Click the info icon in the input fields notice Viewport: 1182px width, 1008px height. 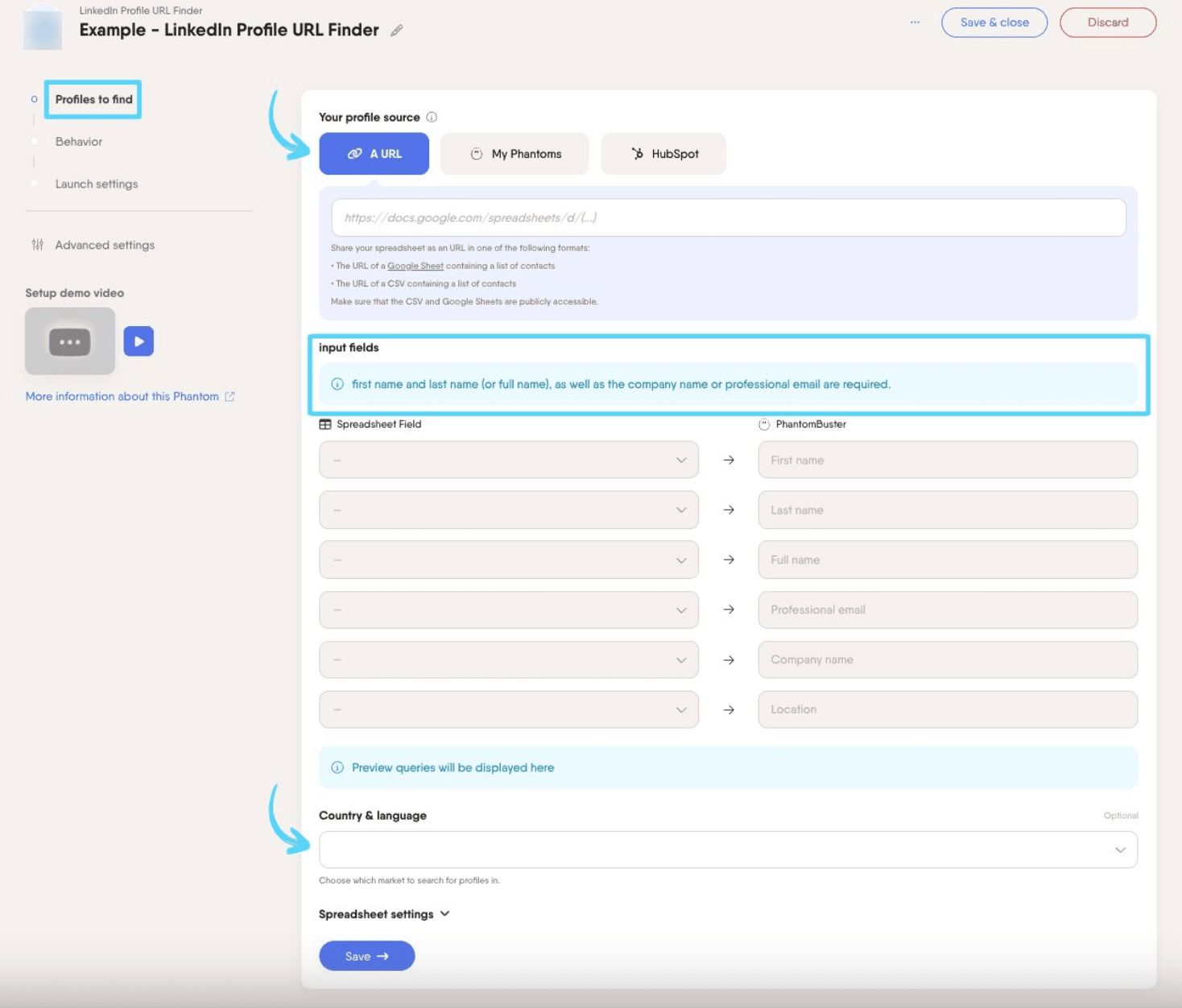coord(337,384)
